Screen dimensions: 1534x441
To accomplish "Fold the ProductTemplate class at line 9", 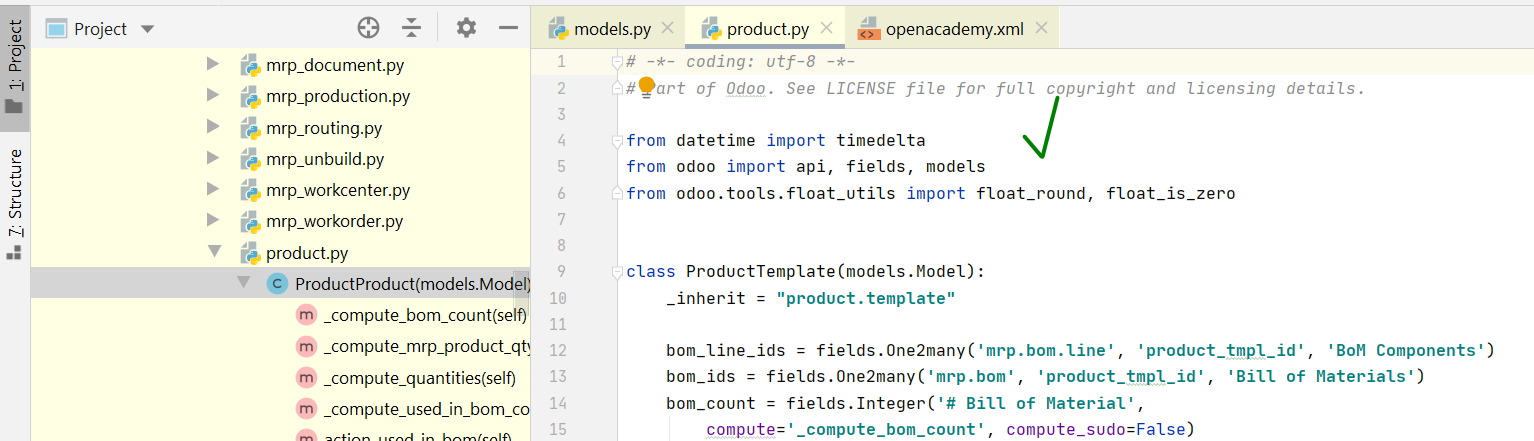I will point(617,271).
